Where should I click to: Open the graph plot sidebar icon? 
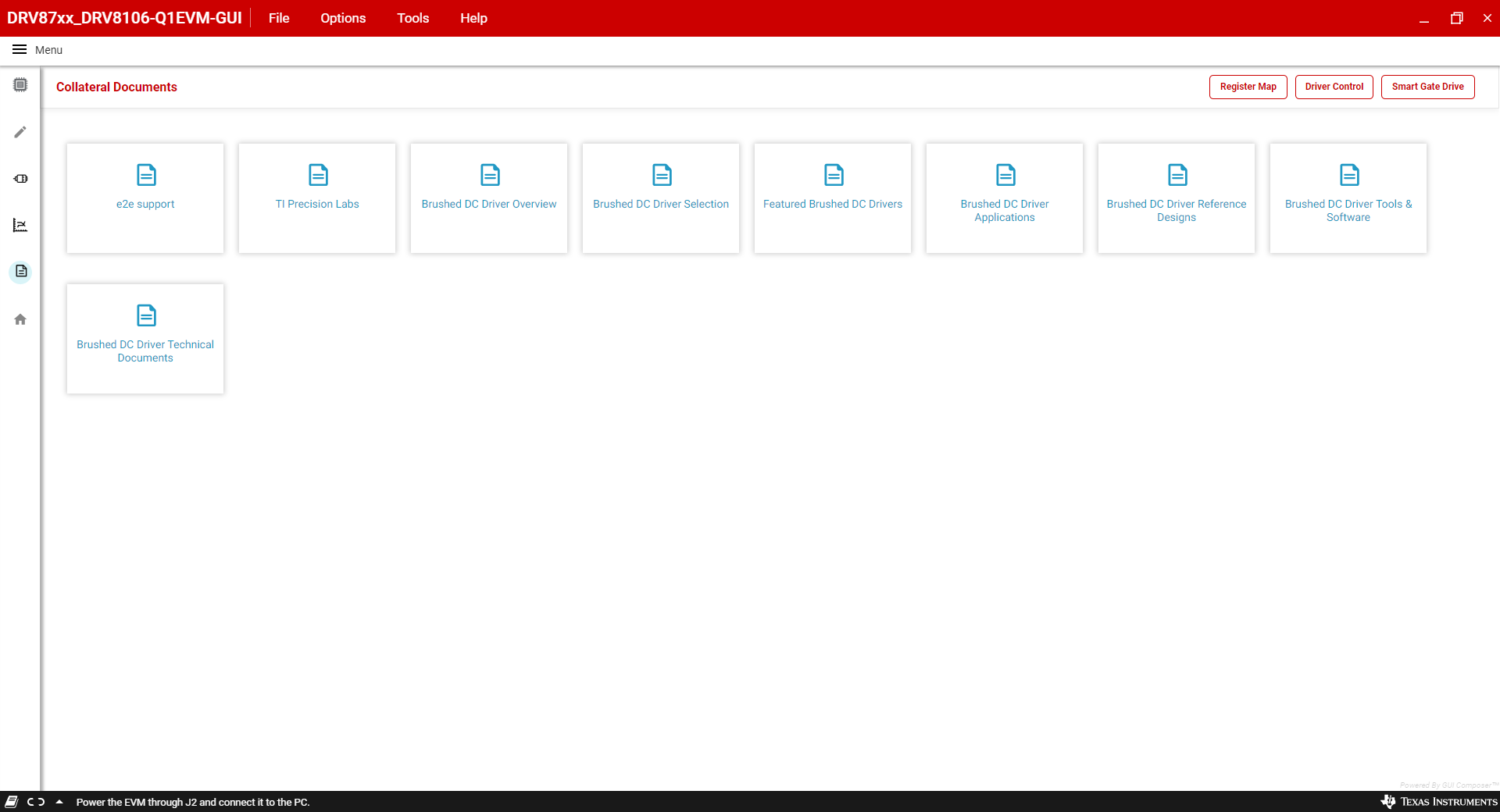pos(20,226)
